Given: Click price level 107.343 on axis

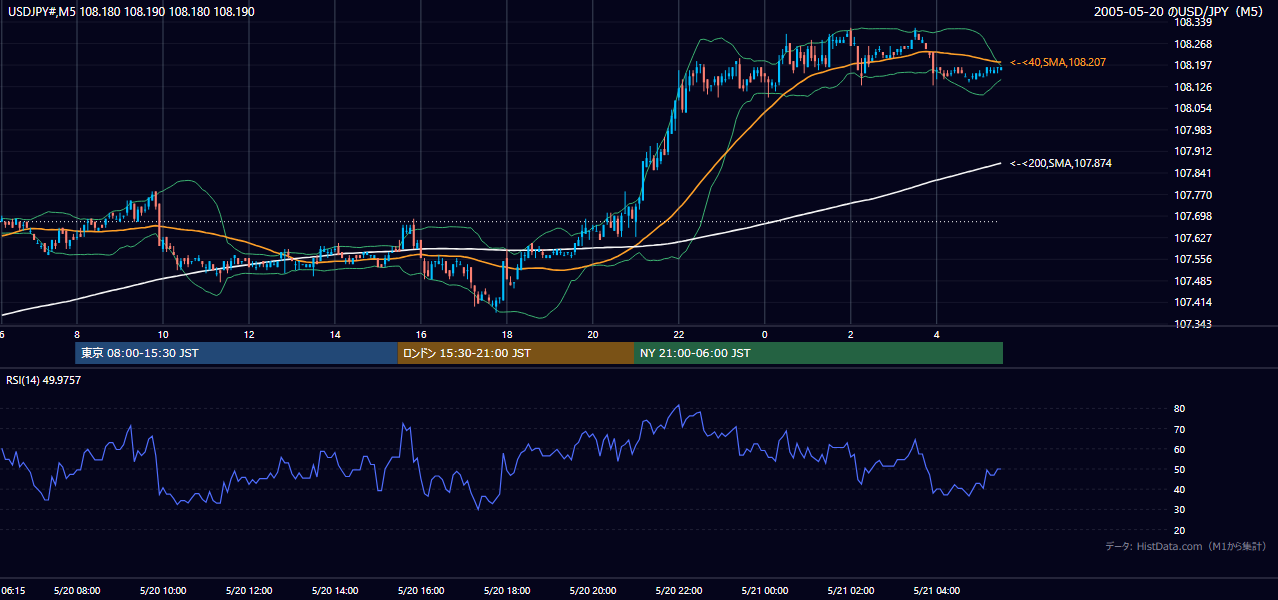Looking at the screenshot, I should click(1193, 324).
